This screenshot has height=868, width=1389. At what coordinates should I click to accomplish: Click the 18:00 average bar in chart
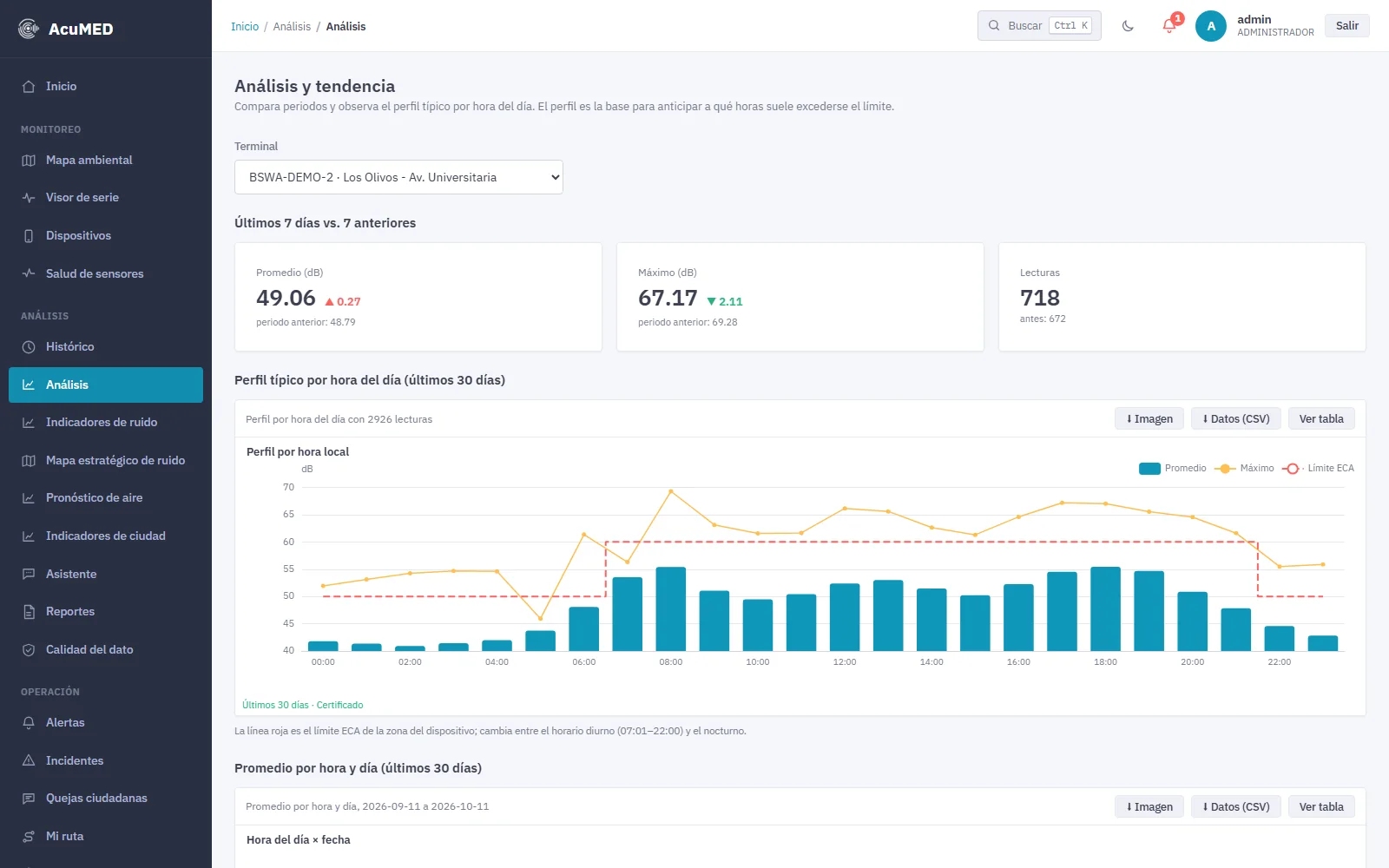click(1105, 608)
